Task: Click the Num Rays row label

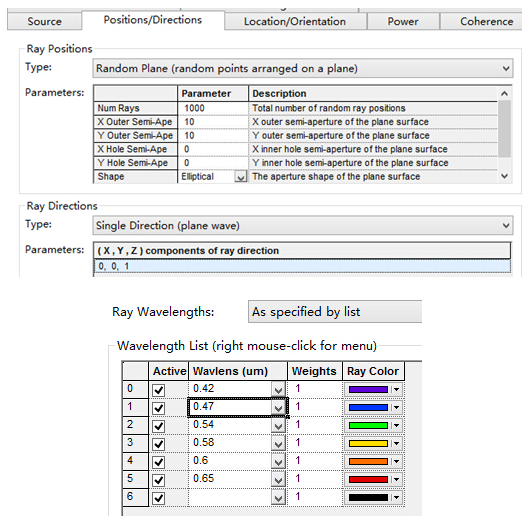Action: point(136,108)
